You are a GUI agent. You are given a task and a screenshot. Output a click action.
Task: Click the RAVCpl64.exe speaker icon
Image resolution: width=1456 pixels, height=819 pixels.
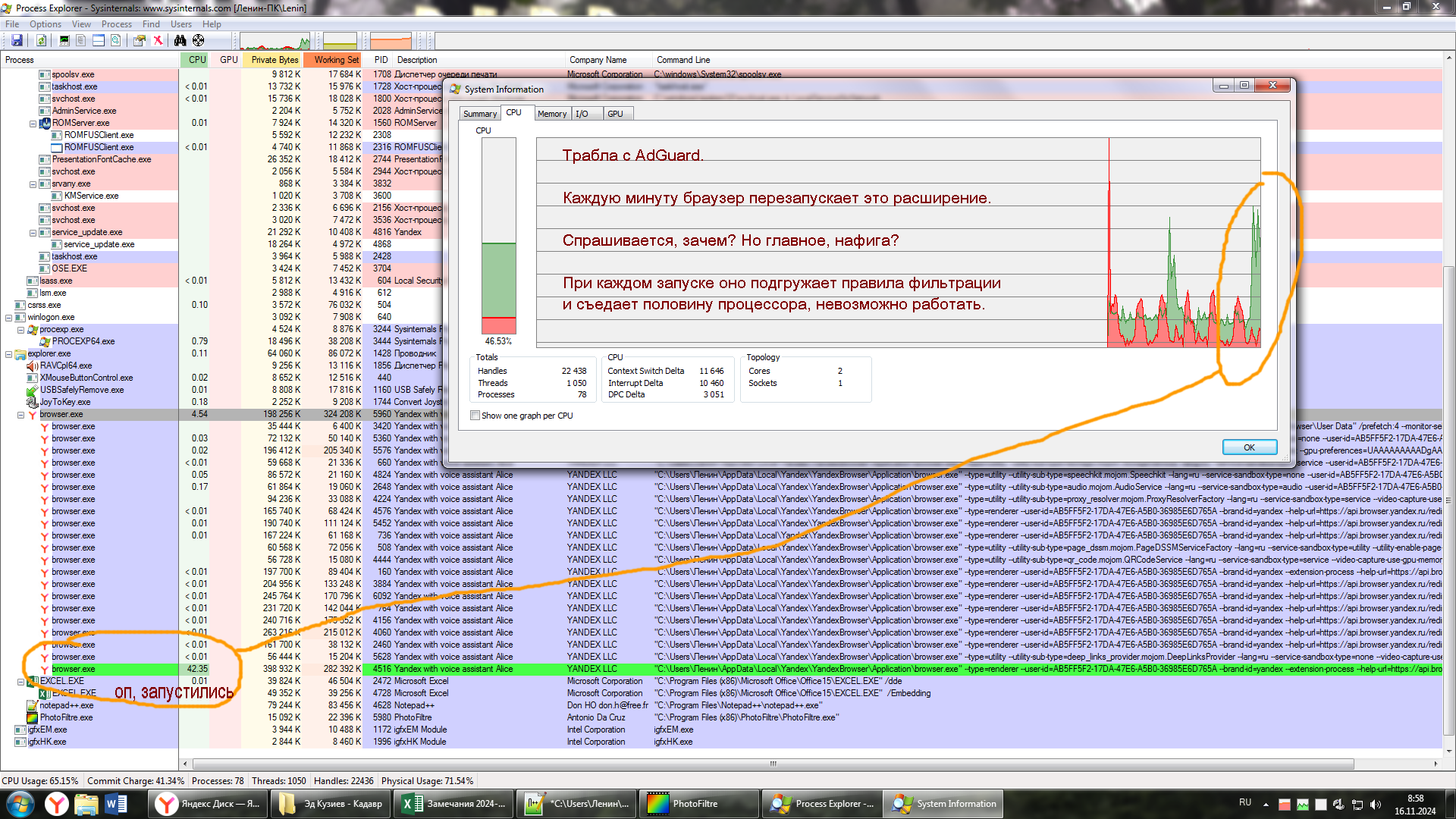pos(33,366)
